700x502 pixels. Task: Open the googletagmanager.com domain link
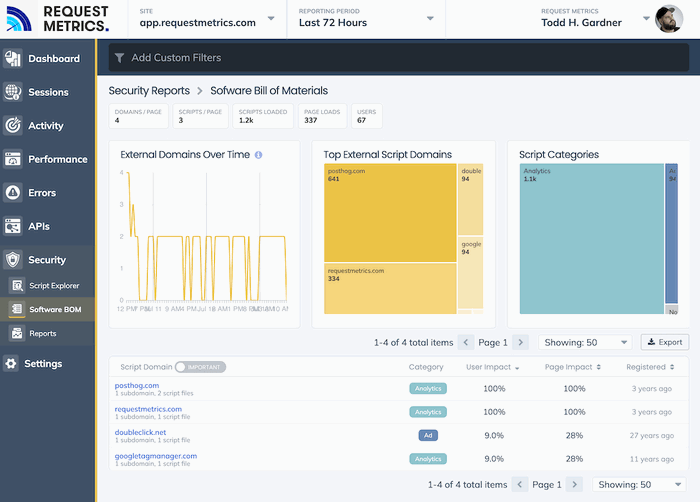[156, 456]
